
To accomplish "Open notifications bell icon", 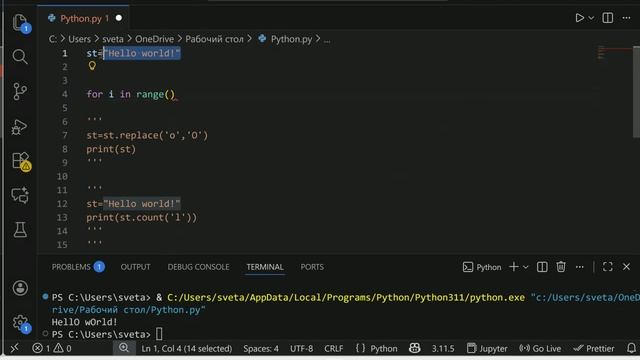I will [x=631, y=348].
